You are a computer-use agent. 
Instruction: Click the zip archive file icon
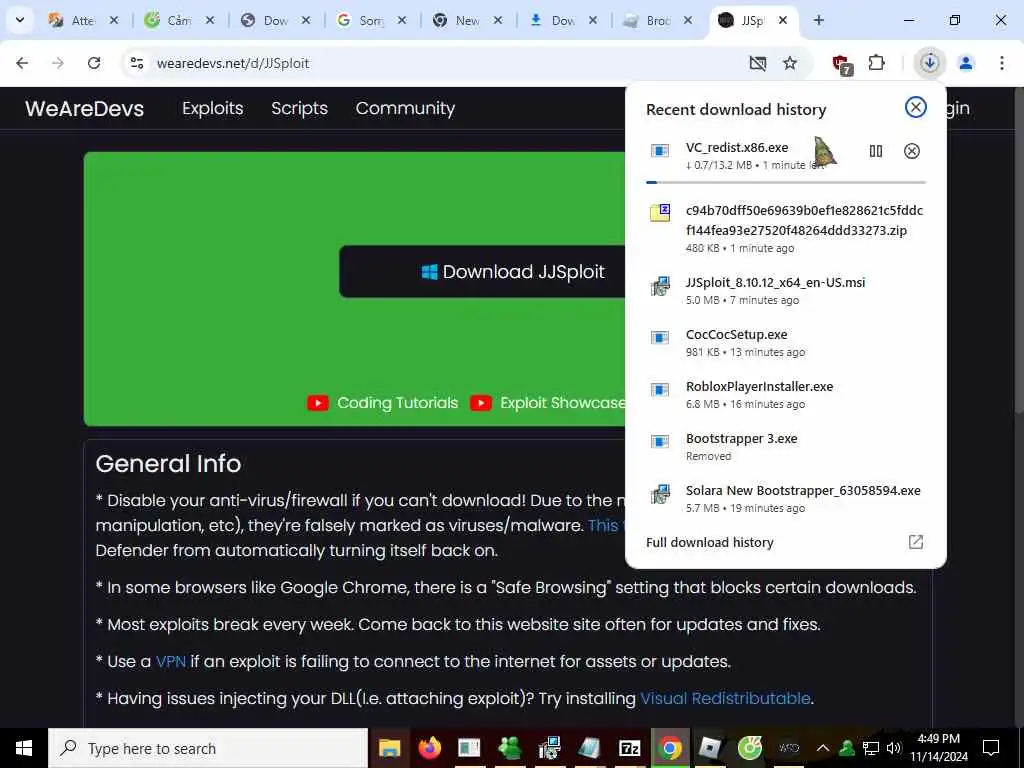[x=660, y=212]
